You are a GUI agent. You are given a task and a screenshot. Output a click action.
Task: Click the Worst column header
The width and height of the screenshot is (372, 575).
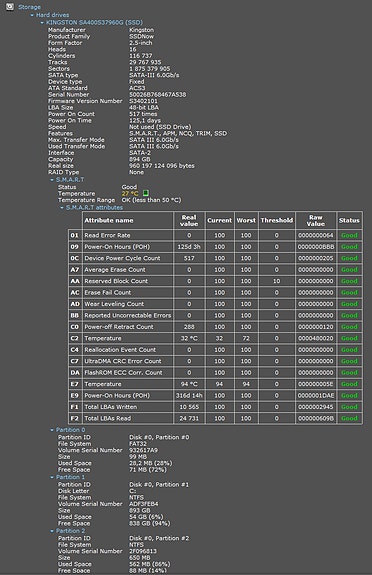[x=246, y=220]
